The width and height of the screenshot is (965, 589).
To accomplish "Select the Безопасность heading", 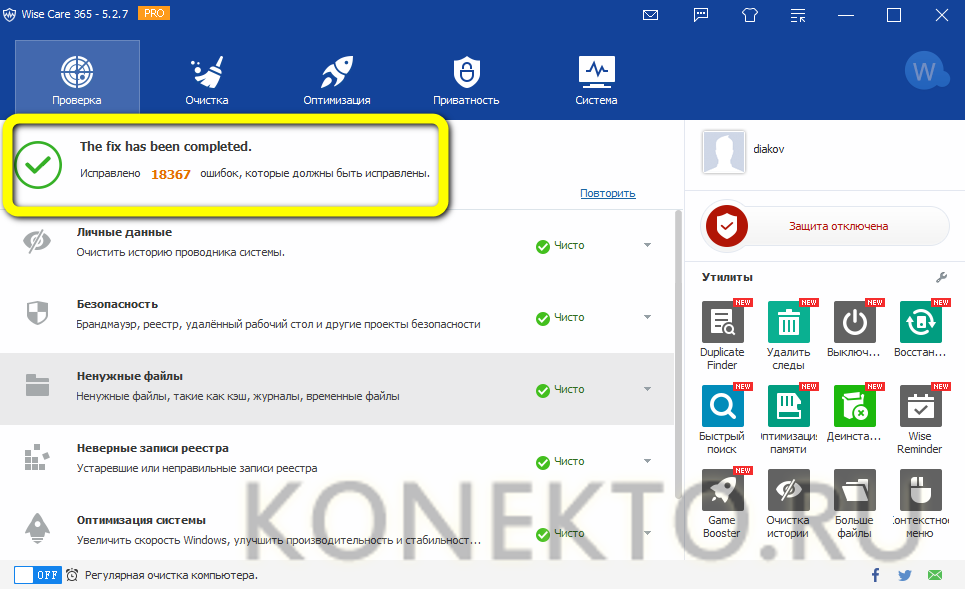I will 117,304.
